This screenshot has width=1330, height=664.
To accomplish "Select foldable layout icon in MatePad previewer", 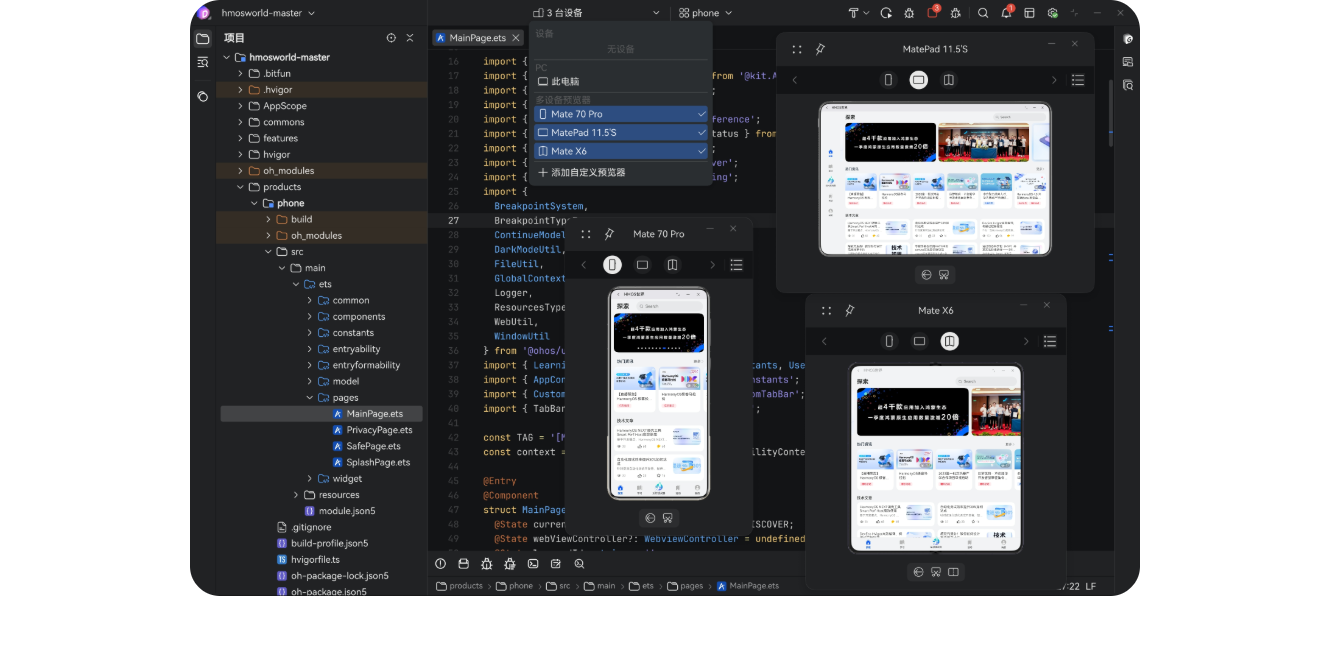I will pyautogui.click(x=948, y=80).
